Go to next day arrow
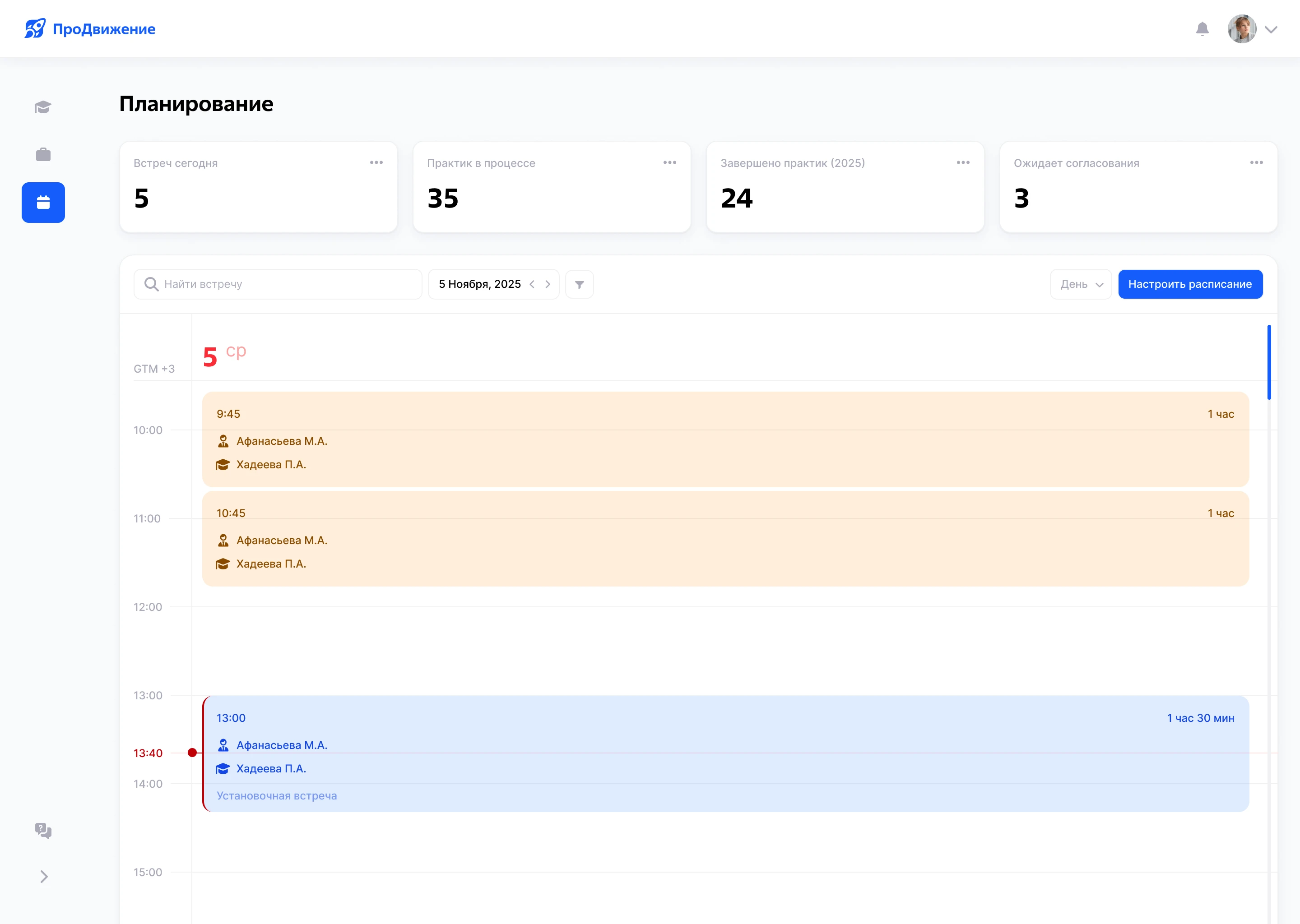 coord(548,284)
